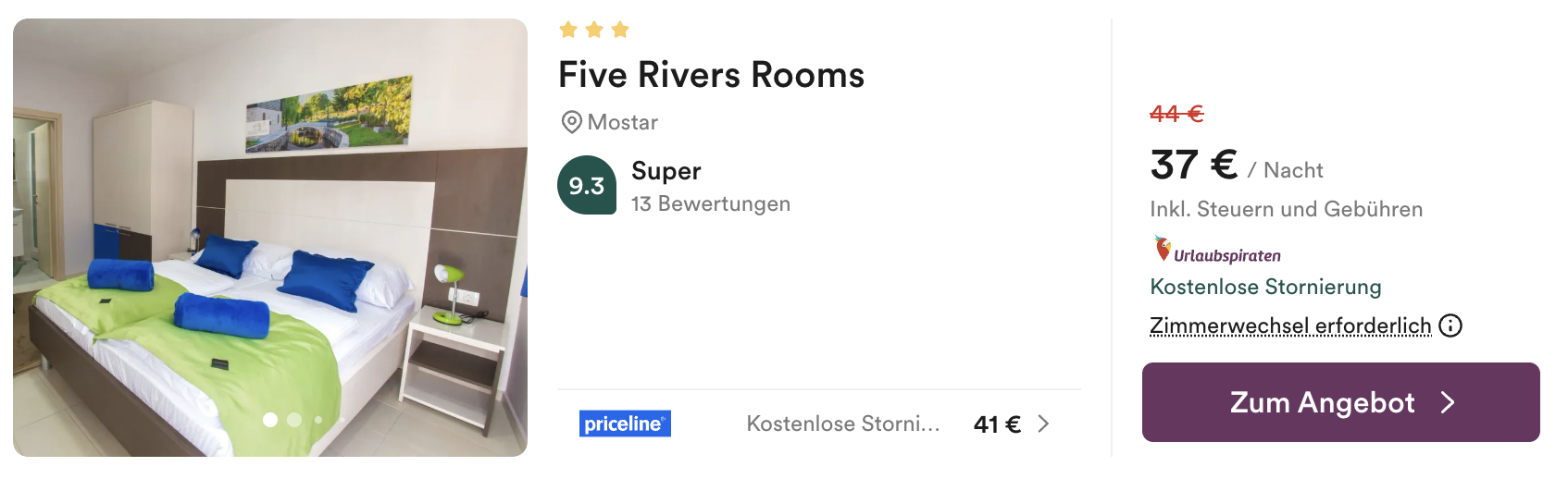Expand priceline offer with chevron arrow
Image resolution: width=1568 pixels, height=479 pixels.
tap(1043, 424)
